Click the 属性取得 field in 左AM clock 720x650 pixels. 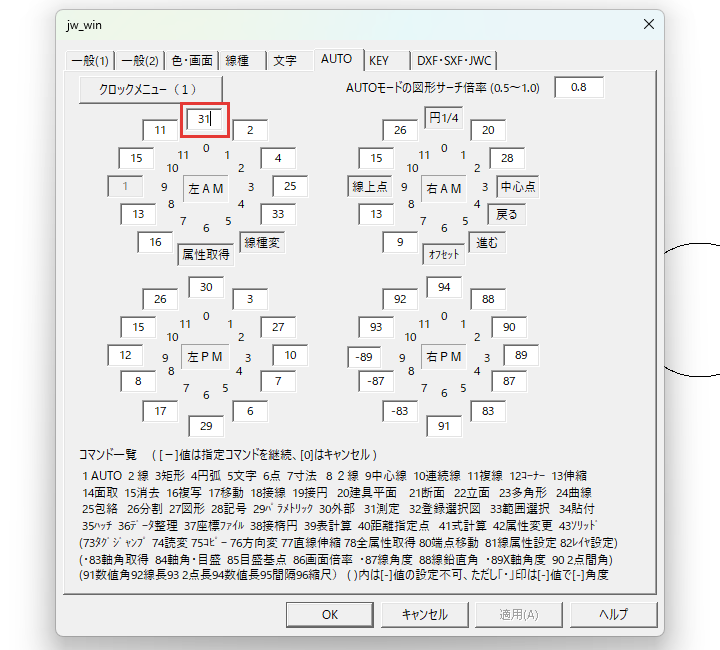(206, 254)
